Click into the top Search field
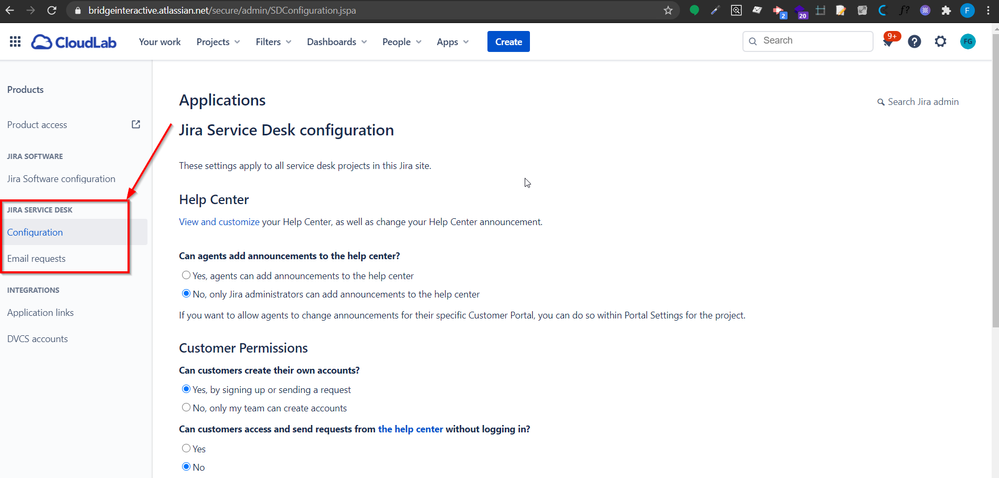999x478 pixels. tap(808, 41)
